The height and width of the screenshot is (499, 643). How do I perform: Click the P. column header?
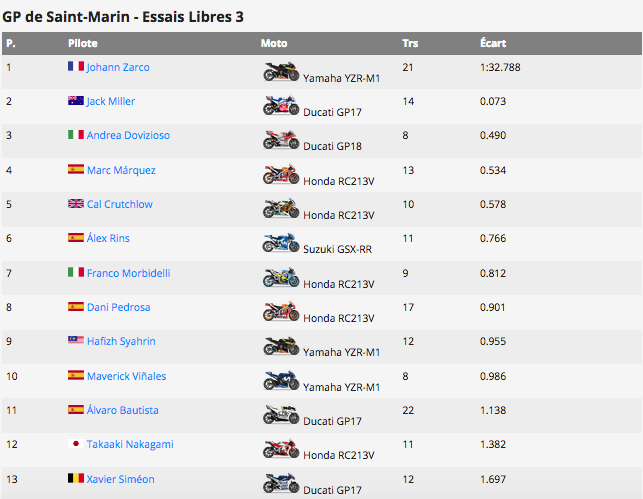coord(11,43)
